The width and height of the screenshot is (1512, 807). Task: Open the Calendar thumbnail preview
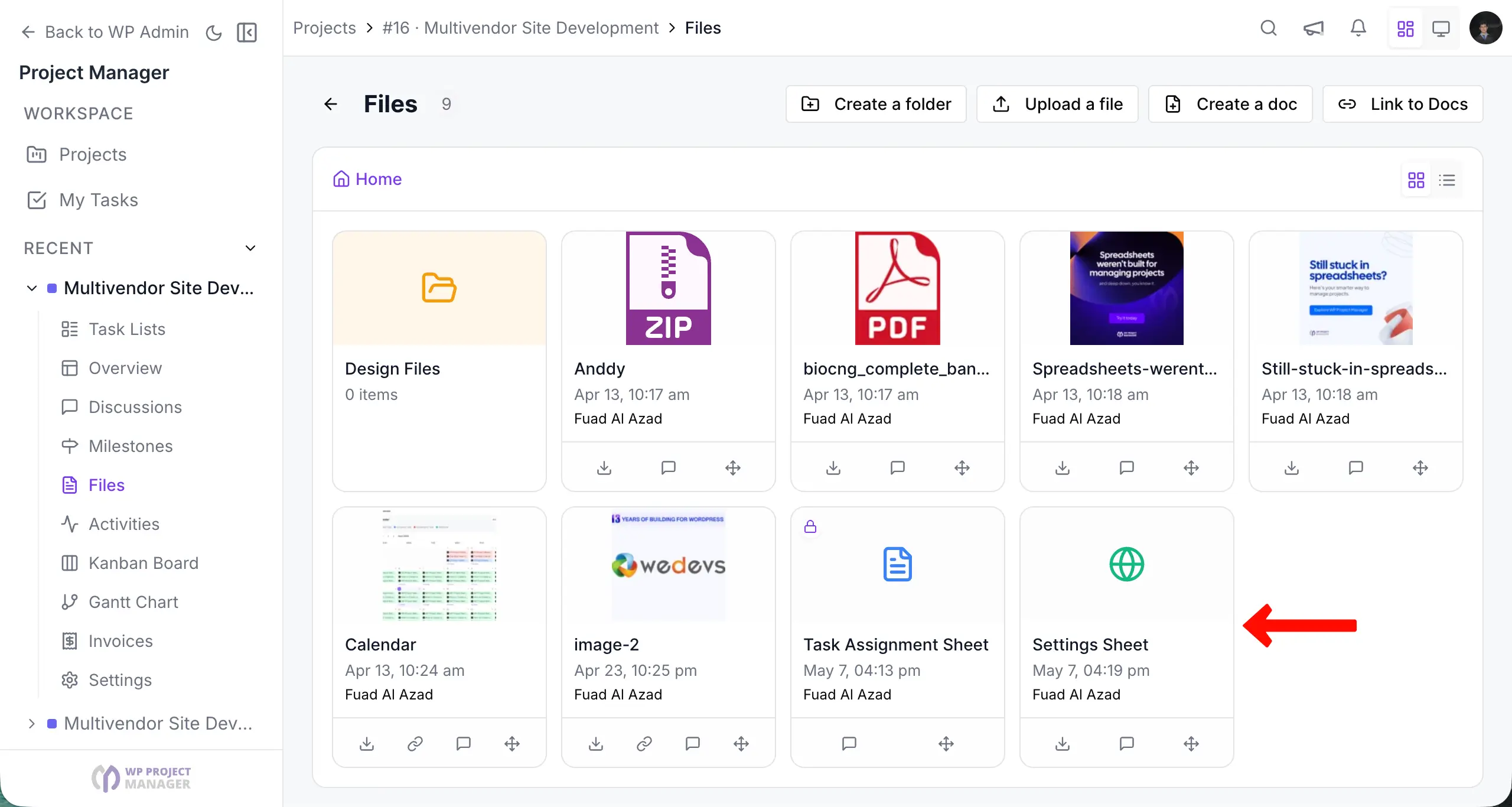pyautogui.click(x=439, y=564)
